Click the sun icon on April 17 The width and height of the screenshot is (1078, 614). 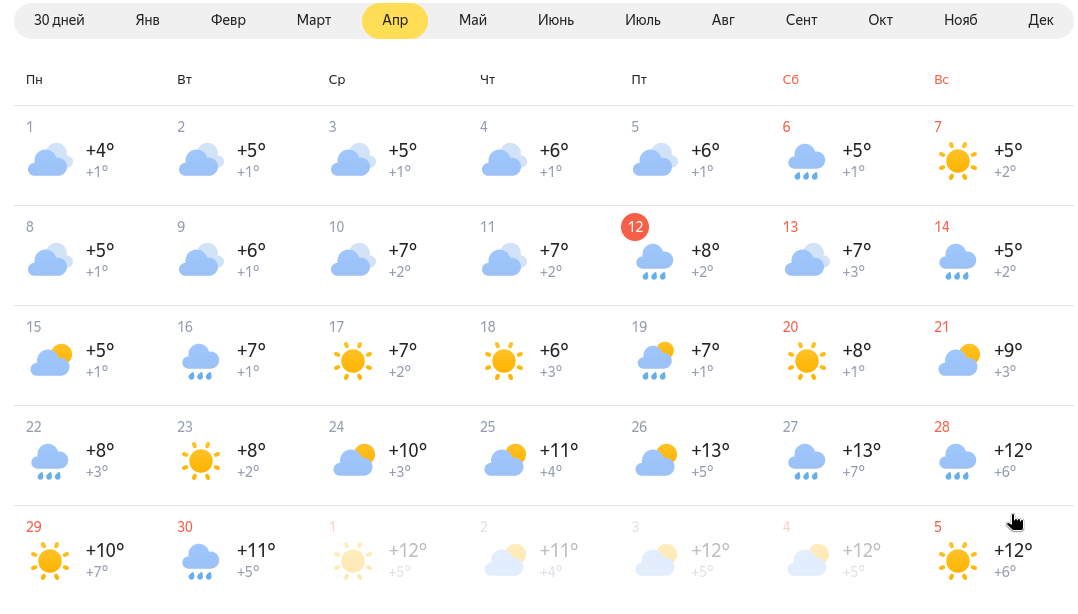click(x=353, y=361)
